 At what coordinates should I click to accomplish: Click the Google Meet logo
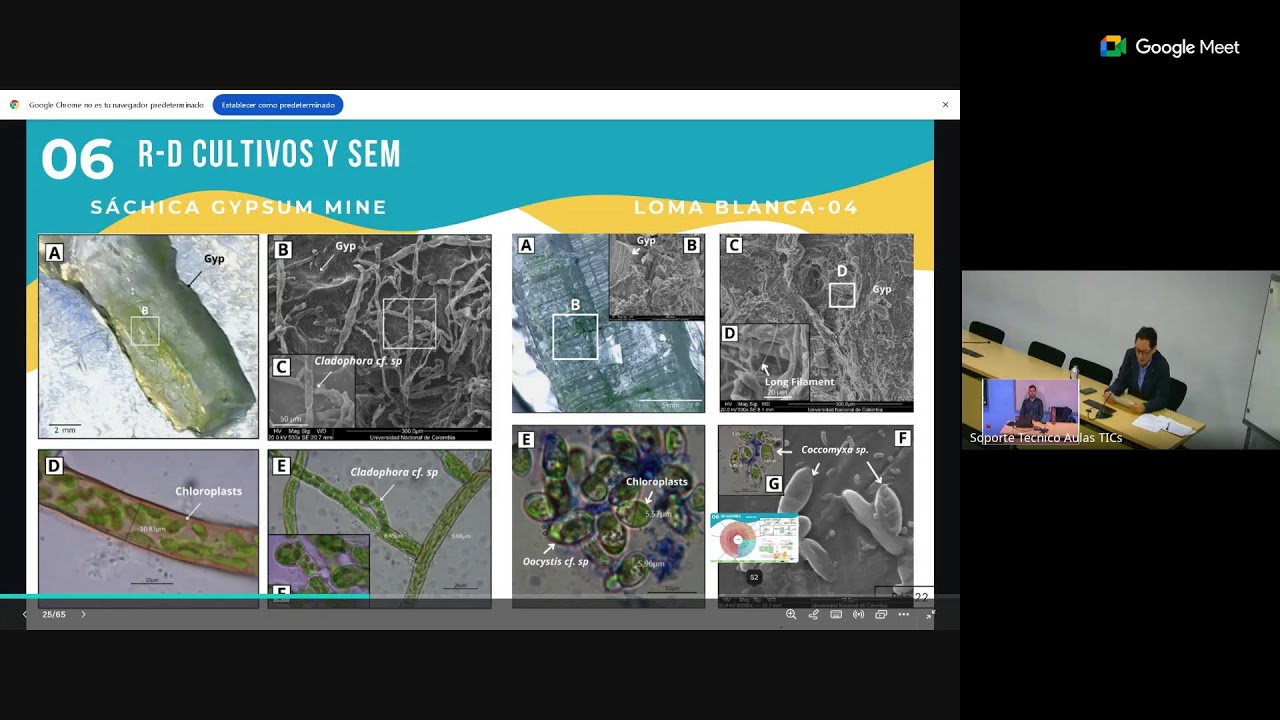tap(1170, 47)
